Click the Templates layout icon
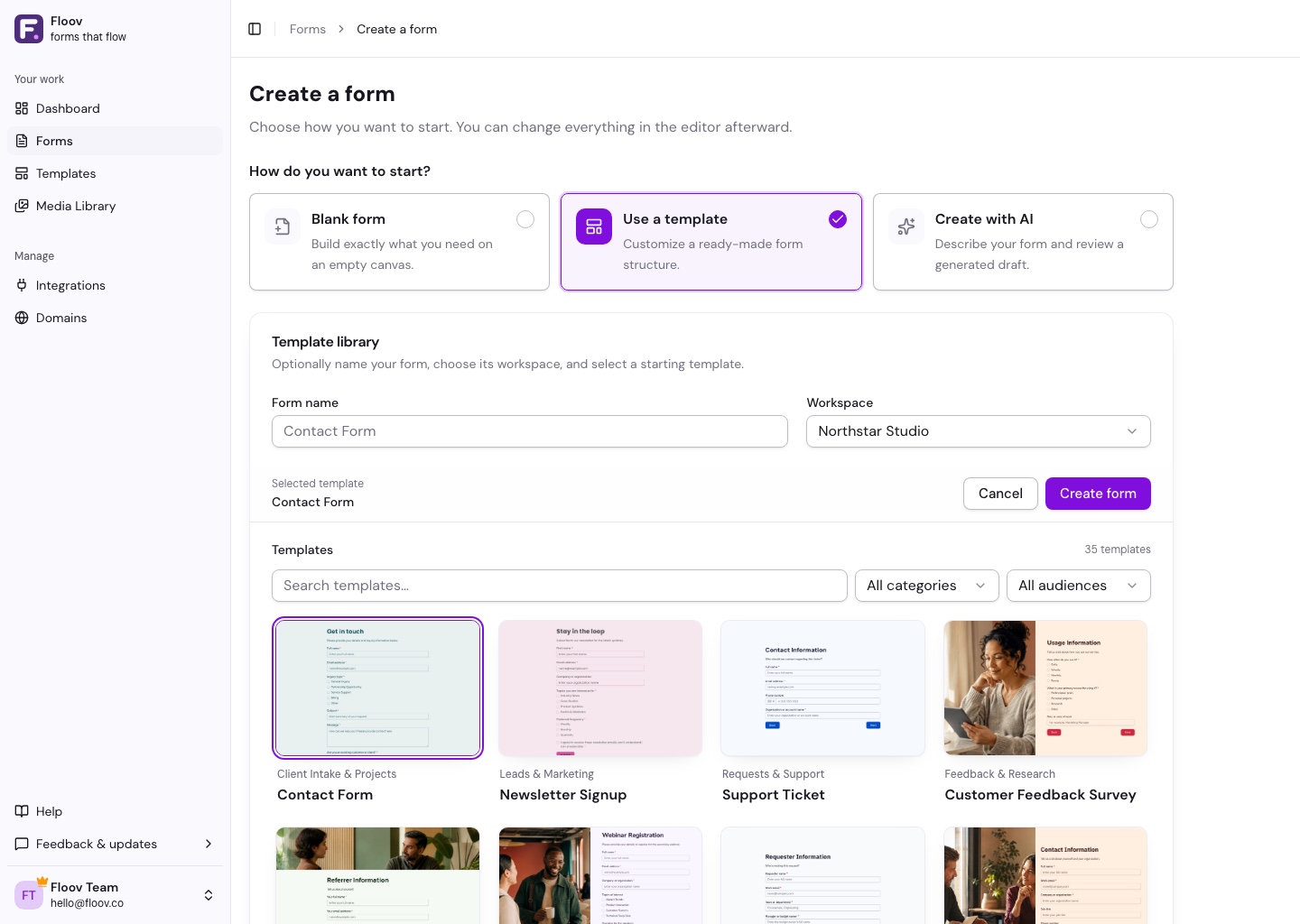1300x924 pixels. click(22, 173)
